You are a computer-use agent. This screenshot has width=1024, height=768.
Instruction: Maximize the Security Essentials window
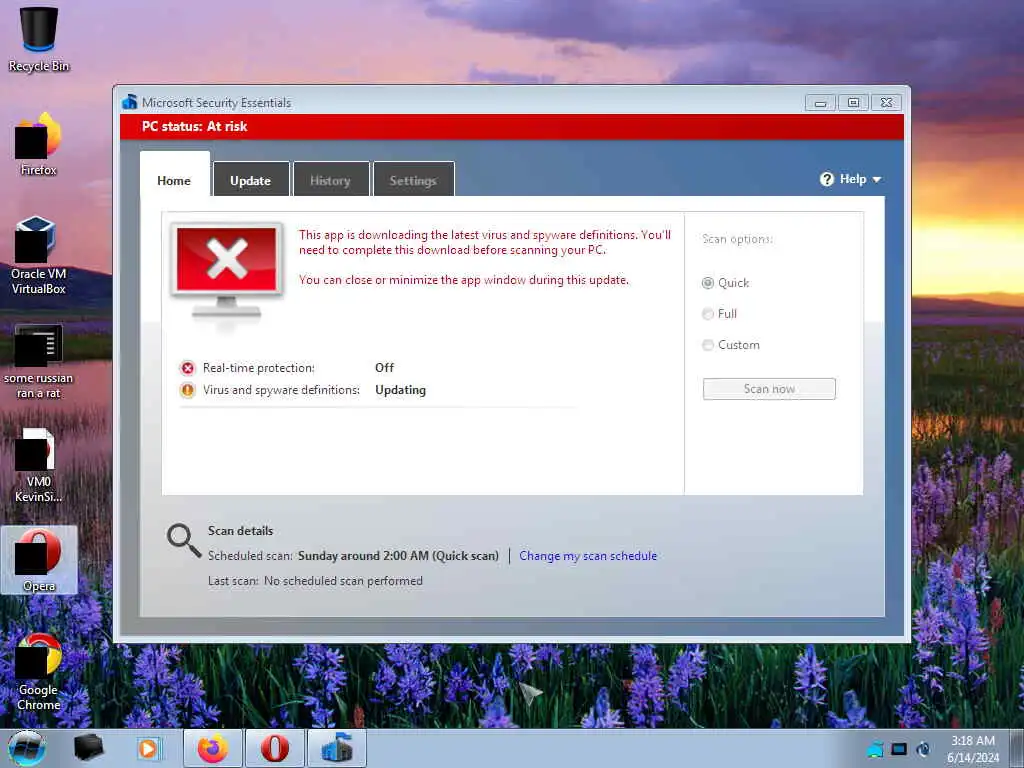tap(853, 103)
